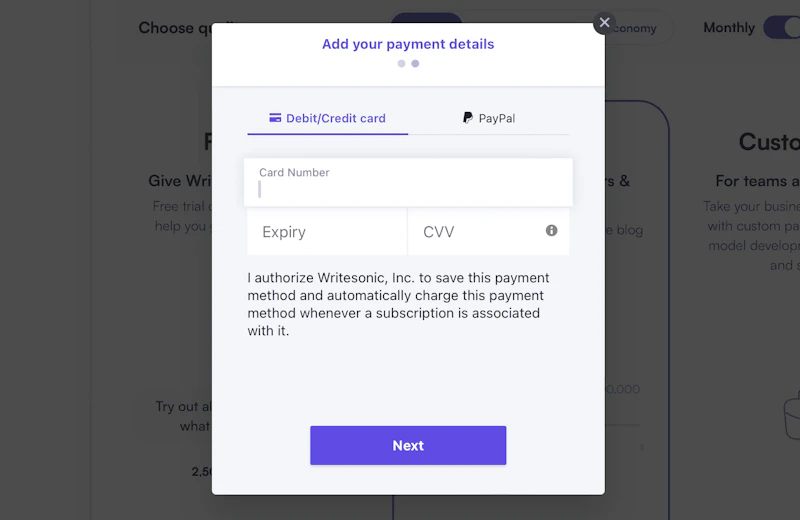Click the 'Add your payment details' heading
The width and height of the screenshot is (800, 520).
(408, 44)
